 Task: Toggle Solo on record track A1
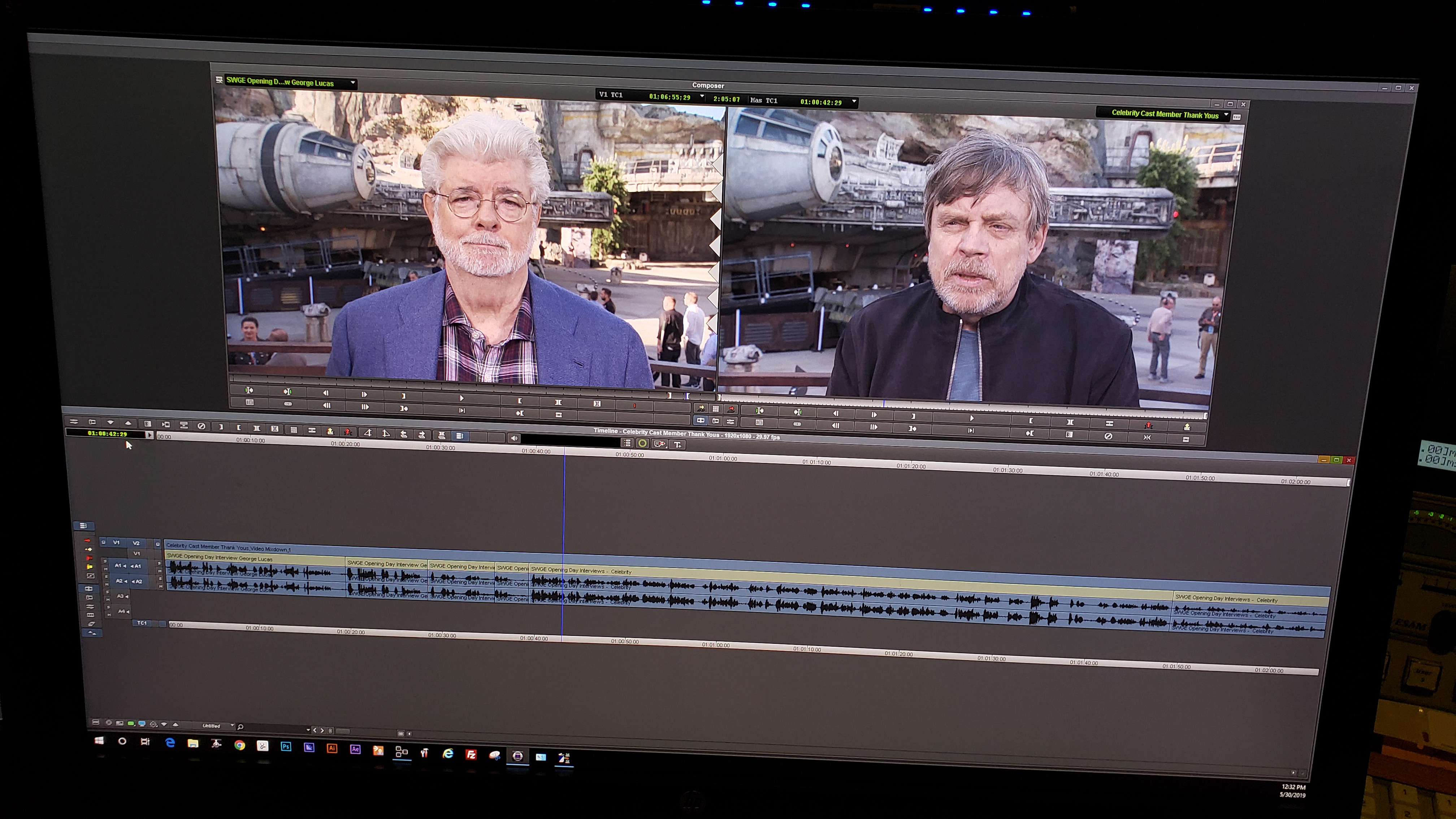(x=160, y=564)
